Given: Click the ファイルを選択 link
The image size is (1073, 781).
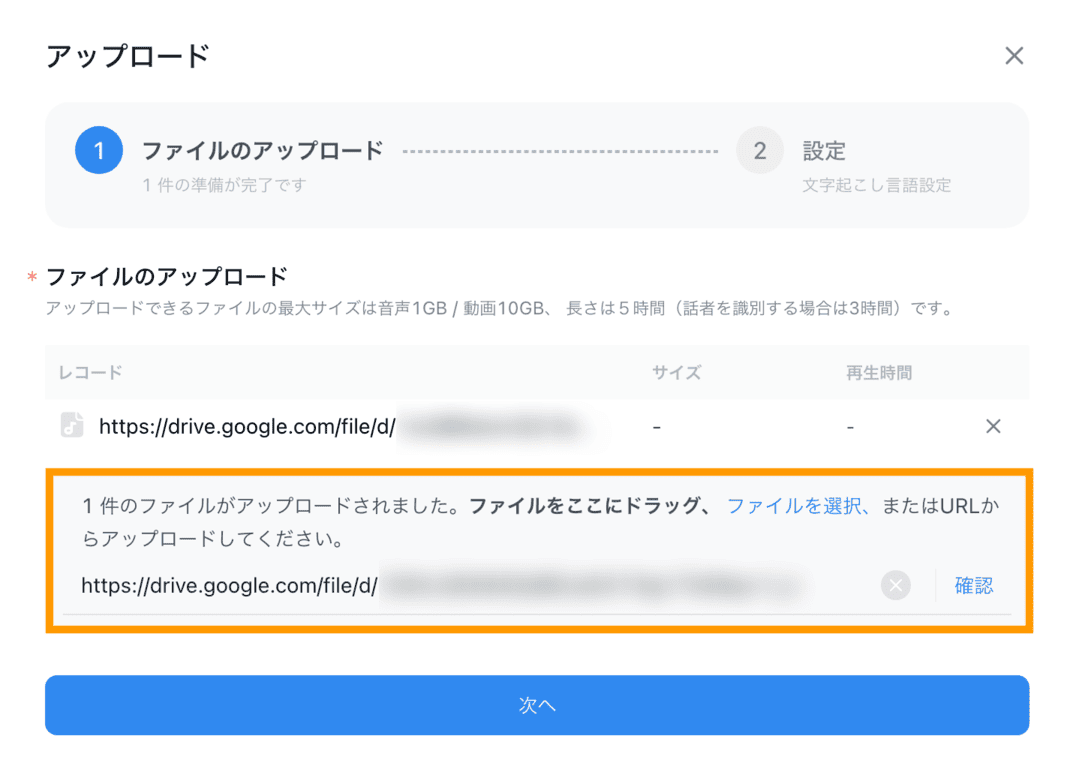Looking at the screenshot, I should 794,506.
